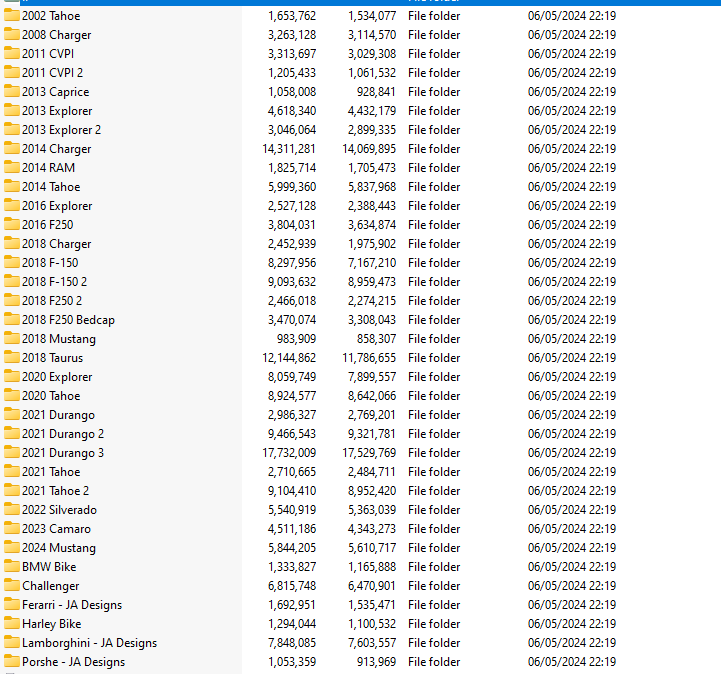
Task: Click the folder icon beside Challenger
Action: [11, 586]
